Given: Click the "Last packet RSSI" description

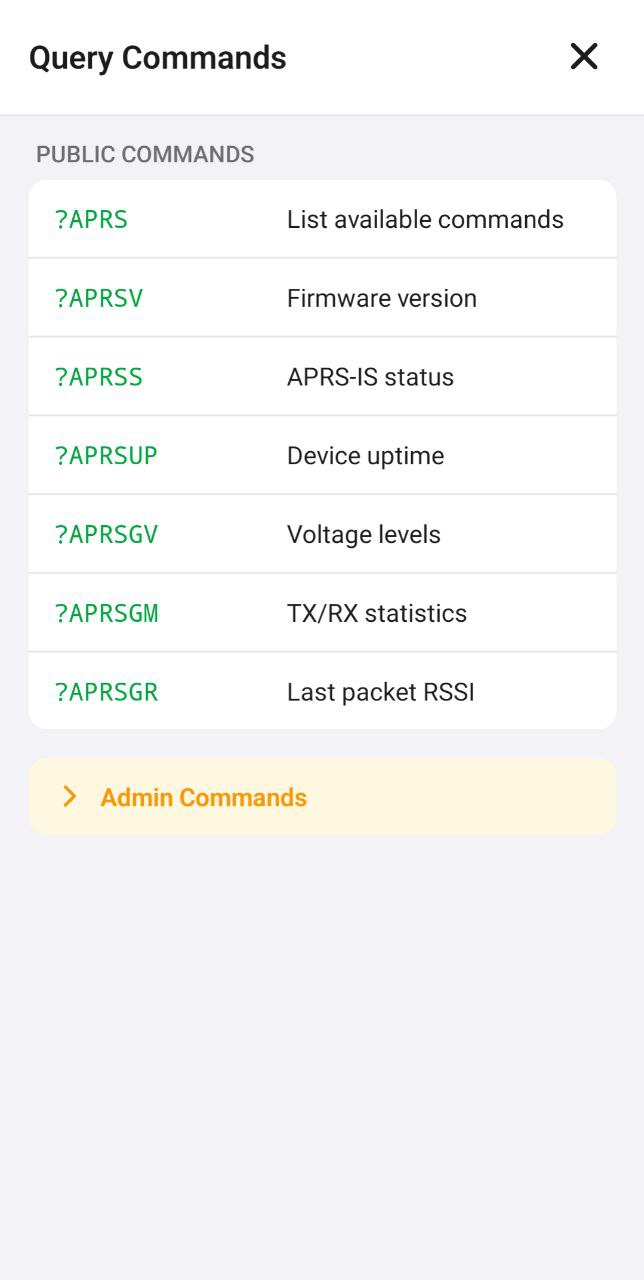Looking at the screenshot, I should pos(380,692).
